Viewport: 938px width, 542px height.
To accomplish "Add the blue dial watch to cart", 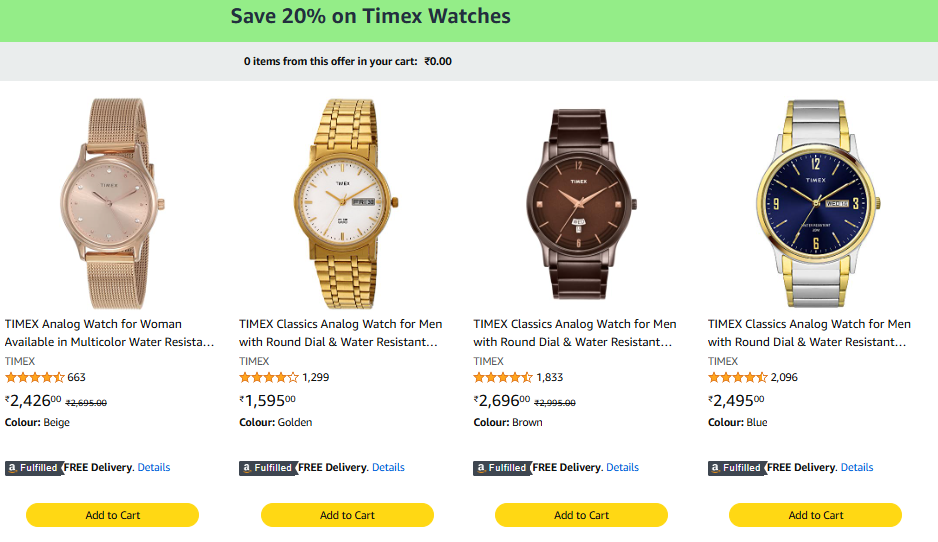I will coord(815,515).
